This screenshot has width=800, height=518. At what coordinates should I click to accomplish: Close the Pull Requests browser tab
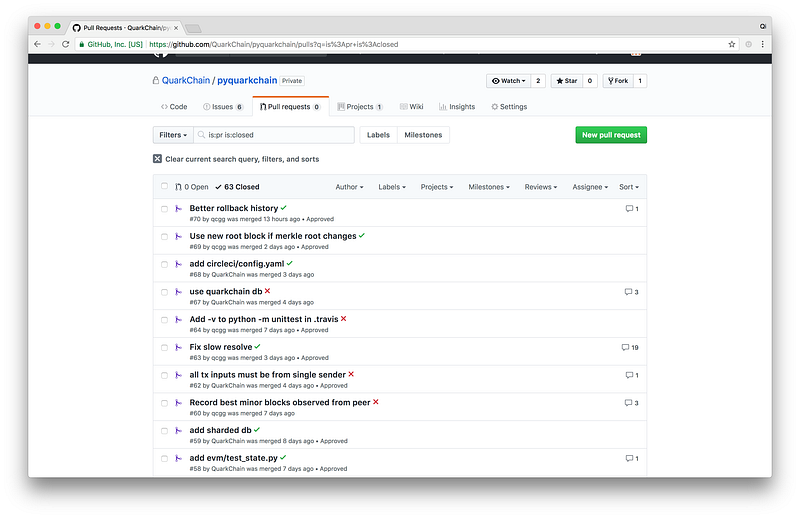click(x=176, y=28)
